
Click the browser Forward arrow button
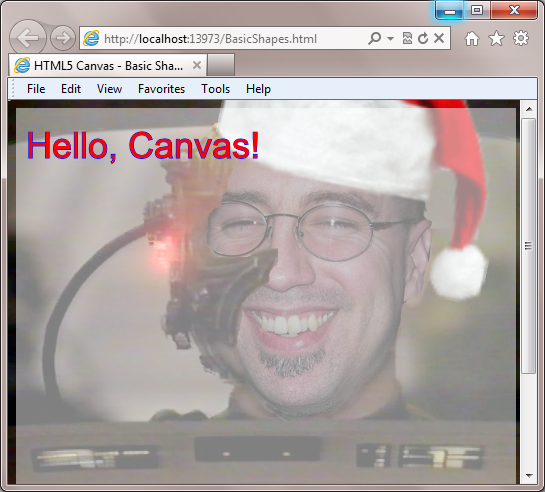point(63,38)
